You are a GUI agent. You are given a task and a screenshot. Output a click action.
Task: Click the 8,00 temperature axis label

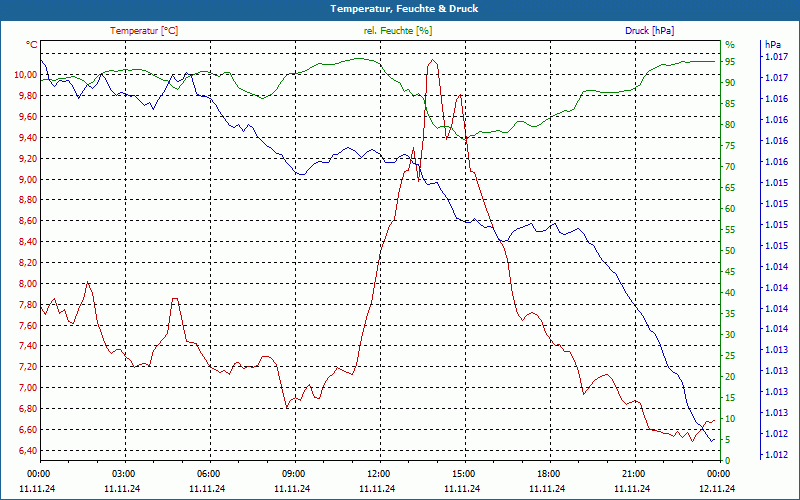pyautogui.click(x=28, y=284)
